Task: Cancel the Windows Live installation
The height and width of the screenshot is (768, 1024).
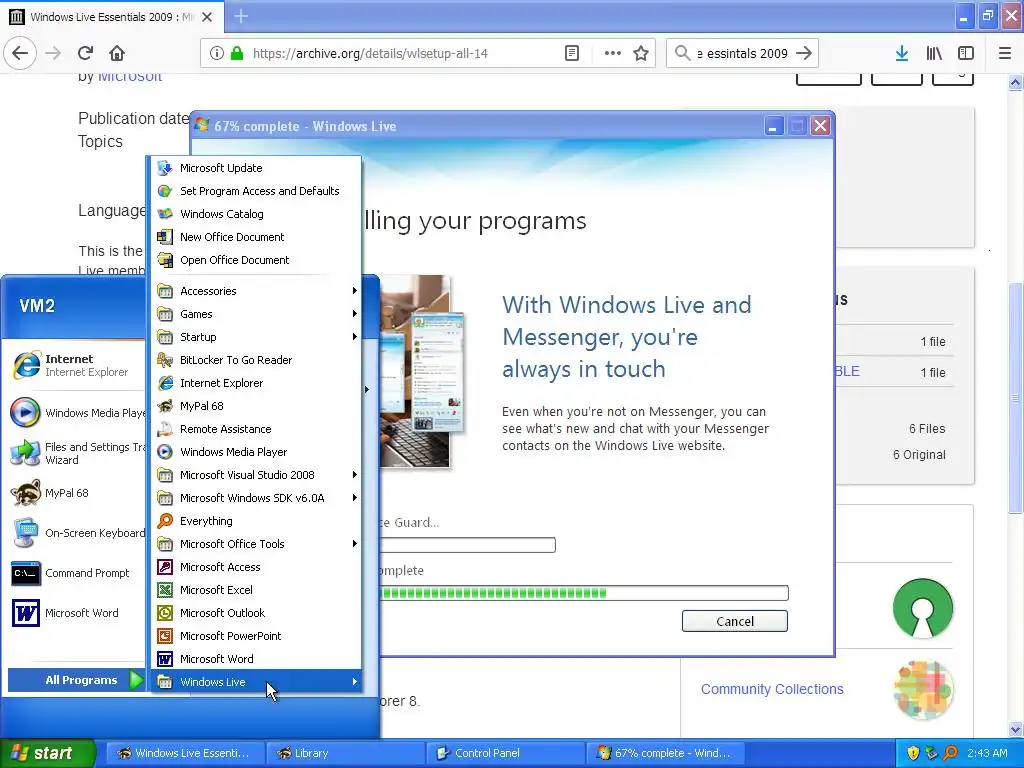Action: [735, 621]
